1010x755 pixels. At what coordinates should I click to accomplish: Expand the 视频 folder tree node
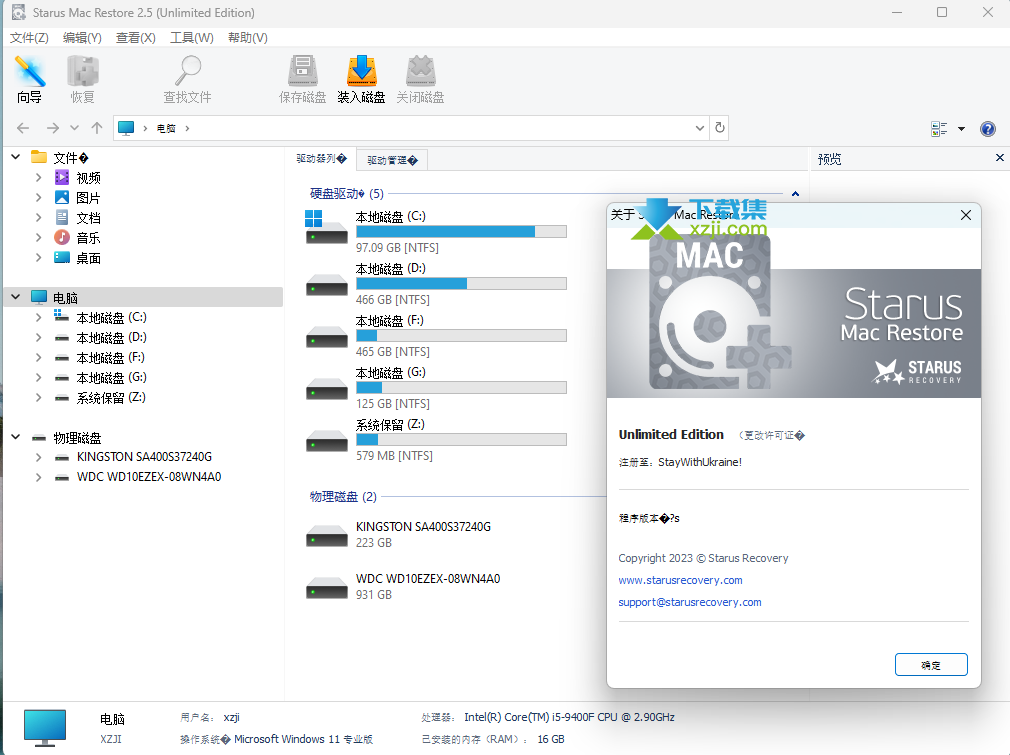point(39,178)
